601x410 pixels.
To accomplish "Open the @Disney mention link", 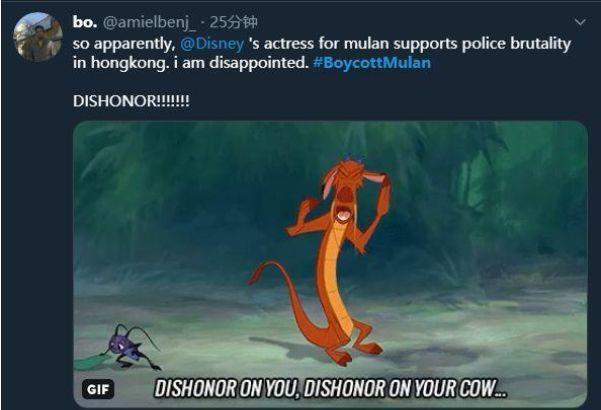I will pos(212,44).
